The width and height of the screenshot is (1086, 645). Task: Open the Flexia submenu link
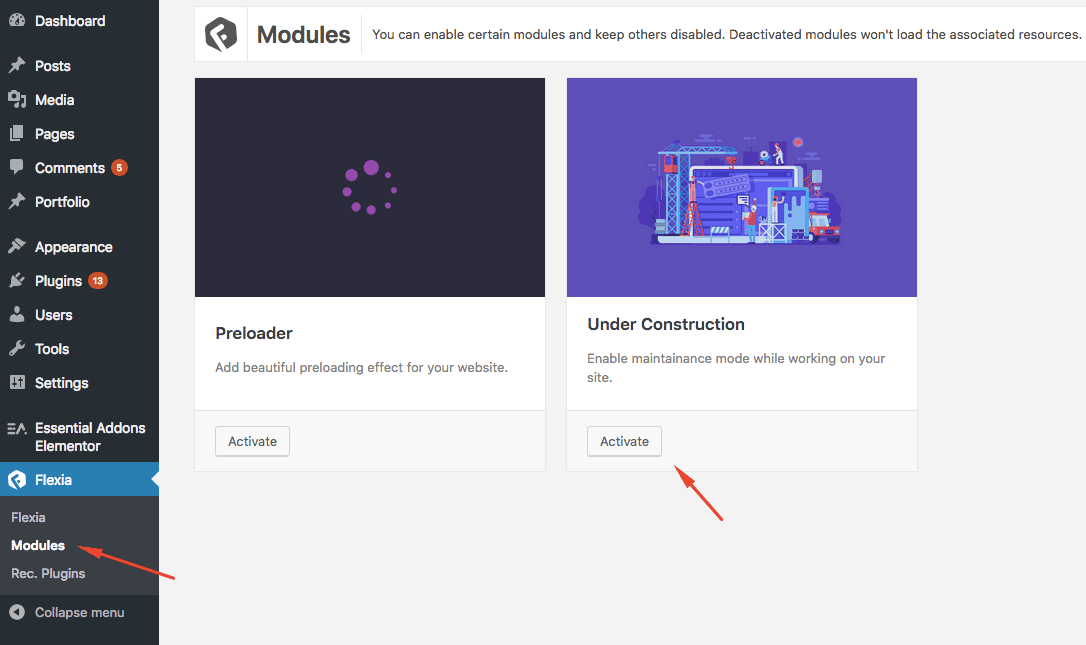(x=28, y=517)
